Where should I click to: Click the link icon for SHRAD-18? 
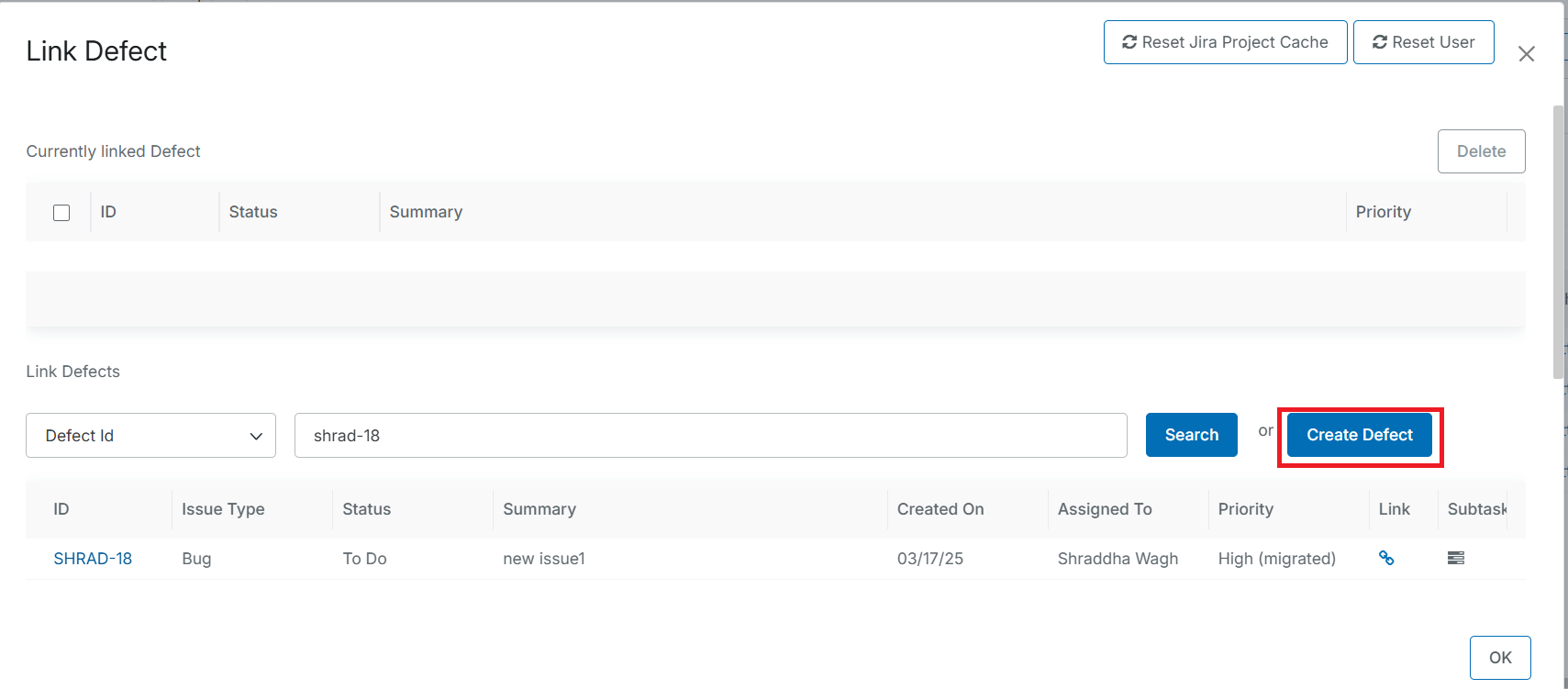1386,558
